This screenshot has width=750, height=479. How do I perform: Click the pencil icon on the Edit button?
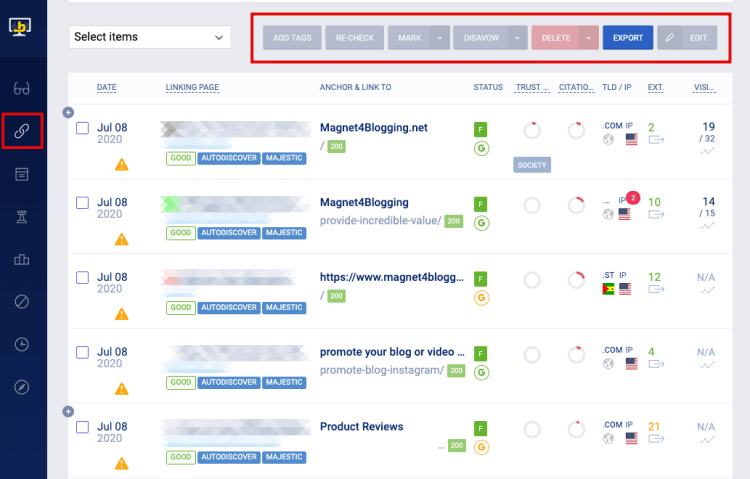(670, 37)
